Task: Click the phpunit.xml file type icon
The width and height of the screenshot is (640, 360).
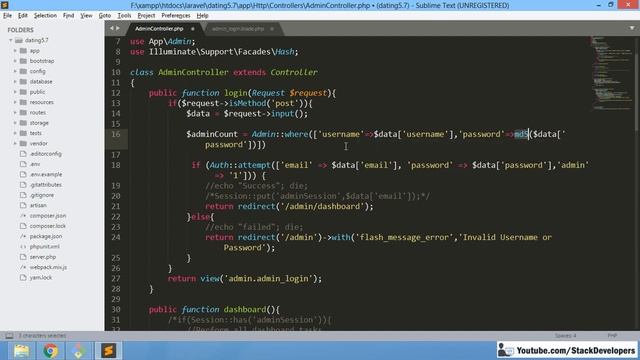Action: tap(23, 247)
